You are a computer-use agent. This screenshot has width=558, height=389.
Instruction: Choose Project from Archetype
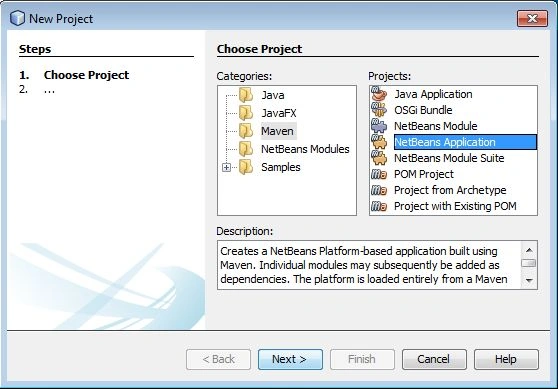(x=450, y=190)
